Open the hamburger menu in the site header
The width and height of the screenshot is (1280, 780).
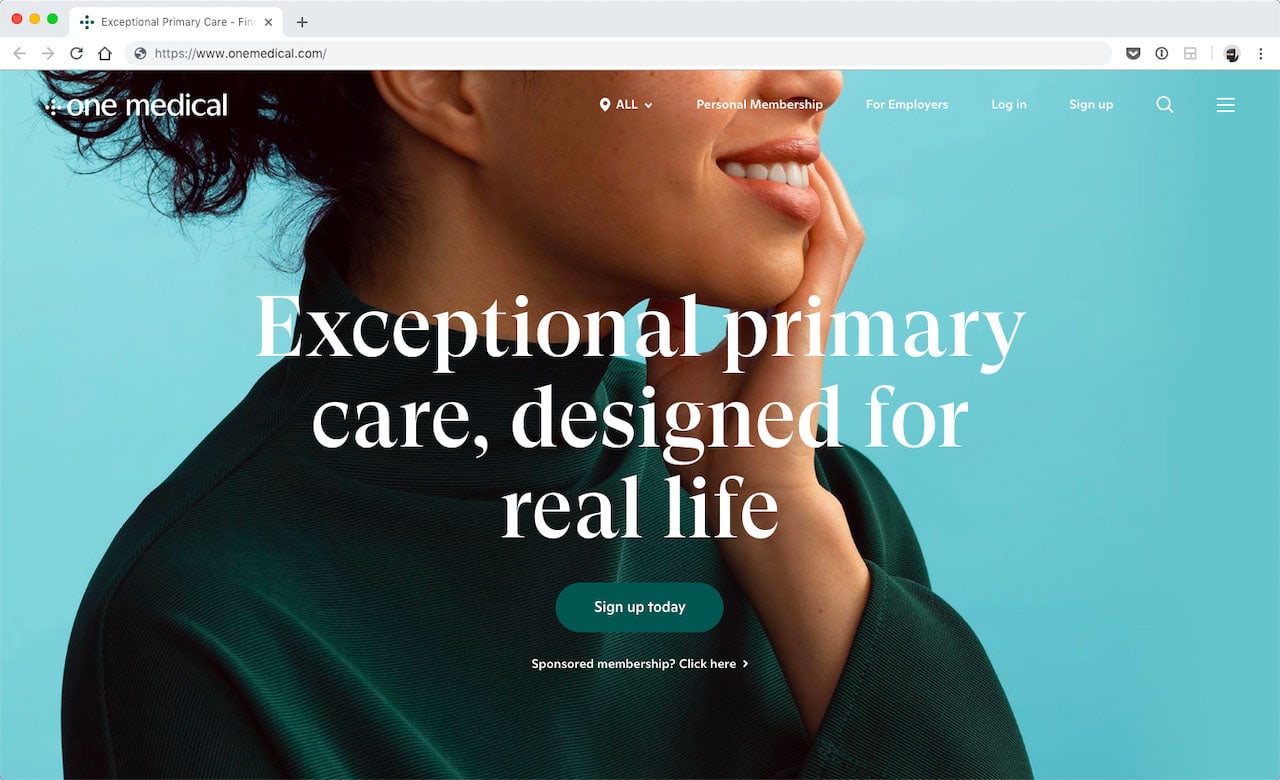(1225, 105)
